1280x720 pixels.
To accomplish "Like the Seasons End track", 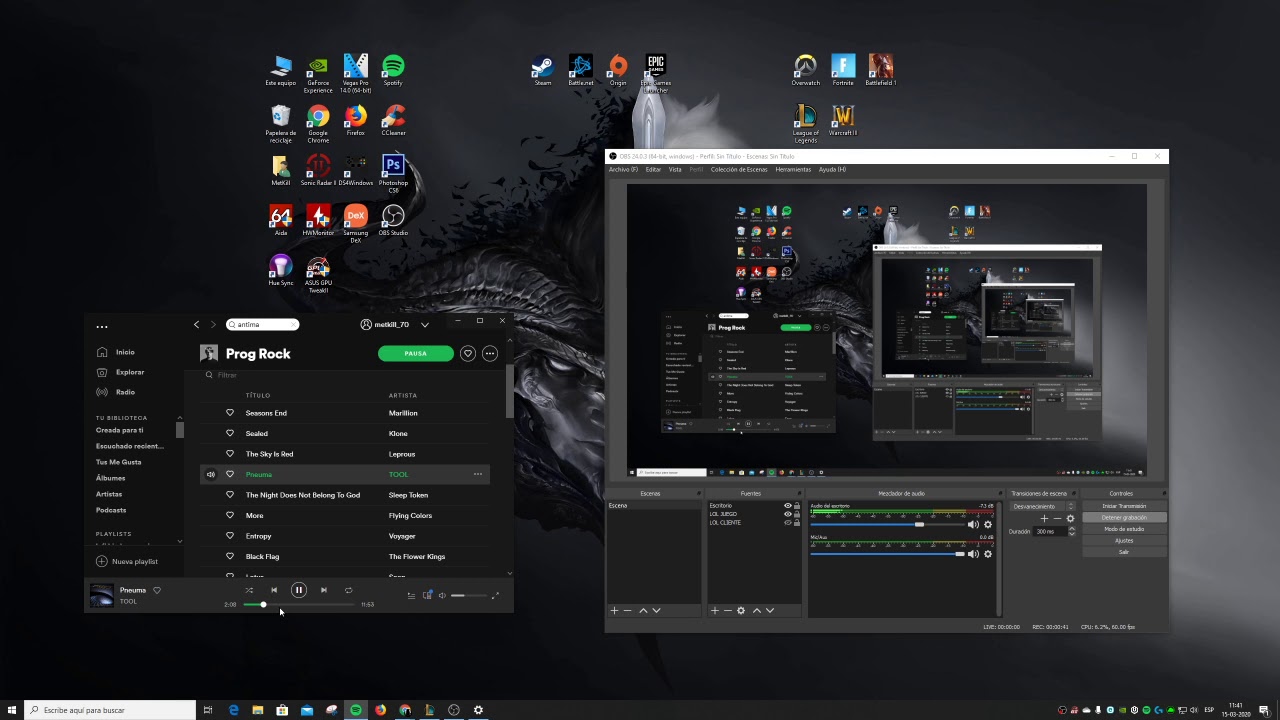I will tap(230, 413).
